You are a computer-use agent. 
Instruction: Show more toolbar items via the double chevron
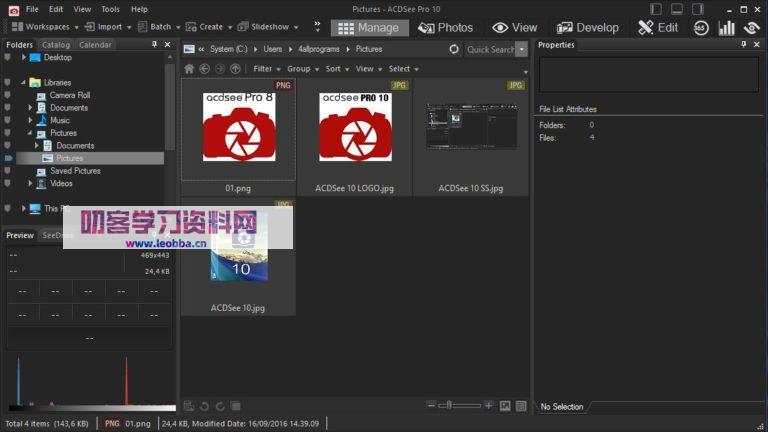coord(317,26)
